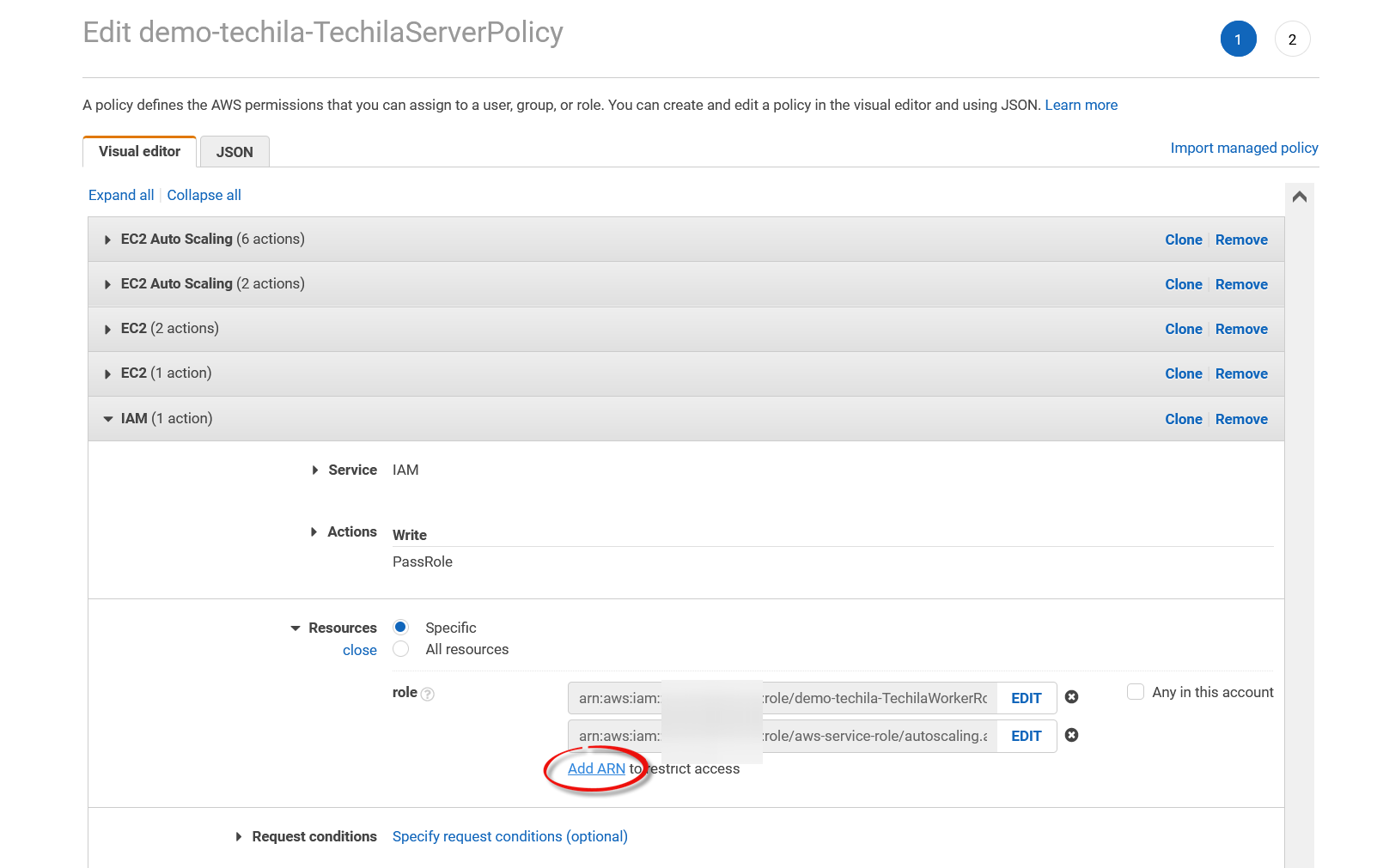The image size is (1377, 868).
Task: Clone the IAM permission block
Action: click(1183, 419)
